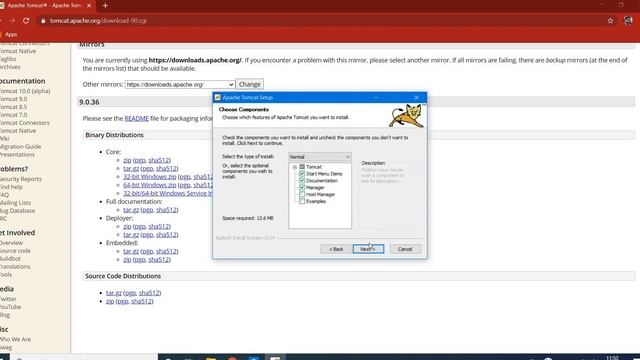Image resolution: width=640 pixels, height=360 pixels.
Task: Download the Embedded tar.gz link
Action: pos(131,251)
